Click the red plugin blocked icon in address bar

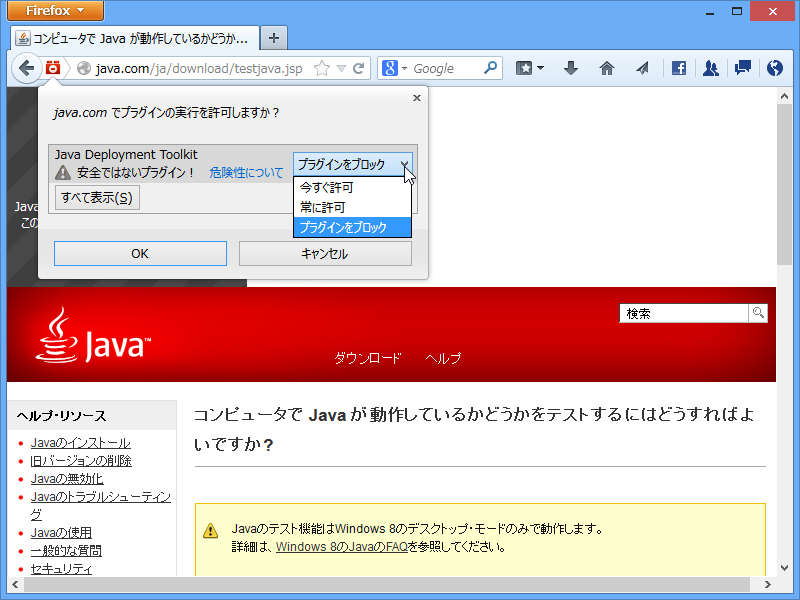pyautogui.click(x=53, y=68)
